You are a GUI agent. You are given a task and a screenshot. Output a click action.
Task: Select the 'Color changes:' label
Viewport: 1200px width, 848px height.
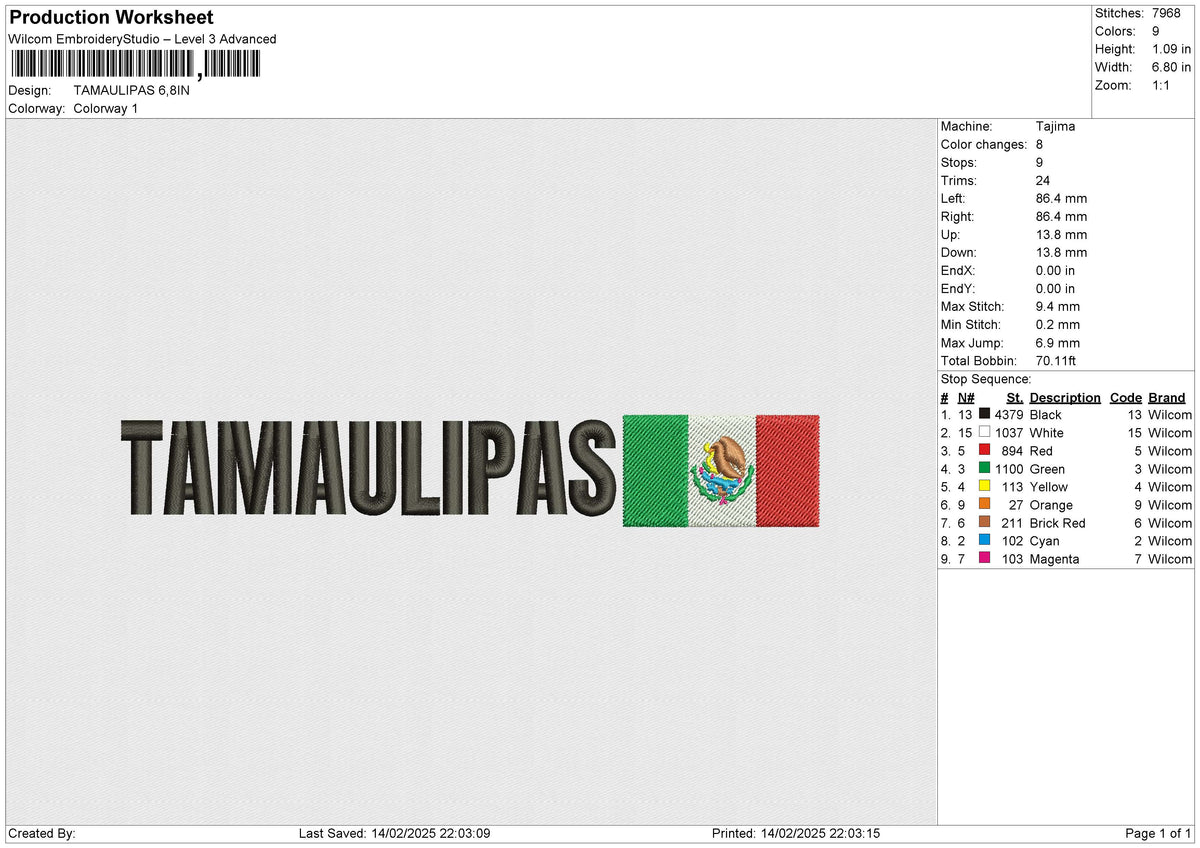(984, 145)
